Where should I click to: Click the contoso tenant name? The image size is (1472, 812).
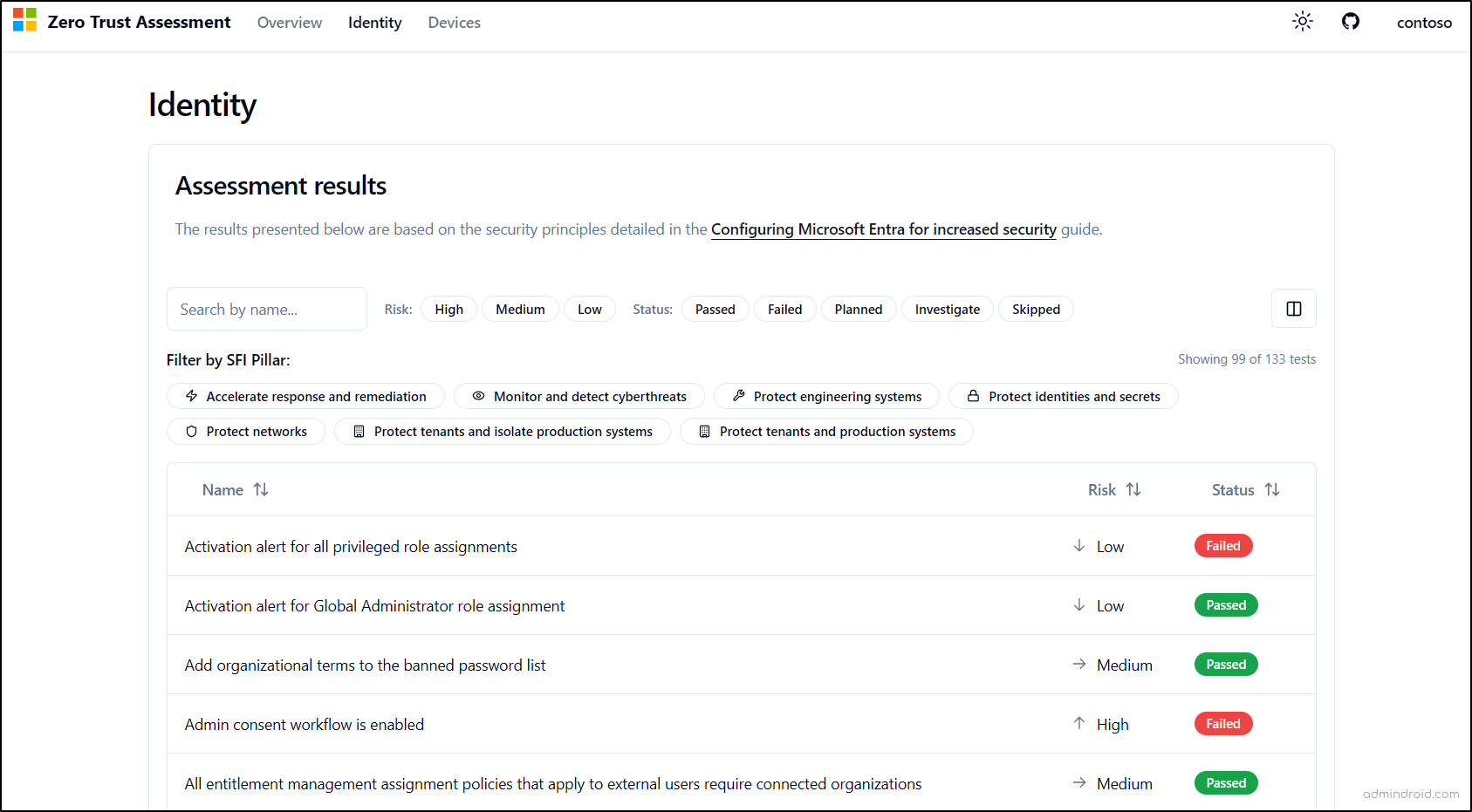1424,23
